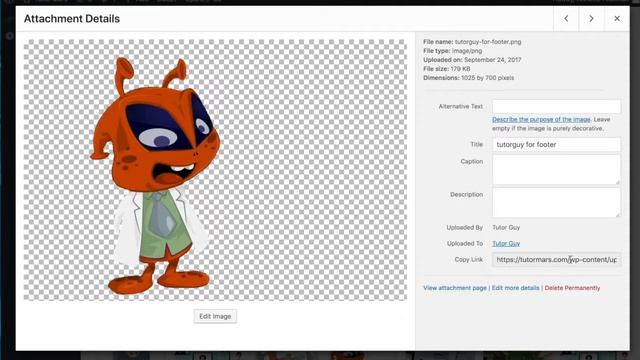The width and height of the screenshot is (640, 360).
Task: Click the 'Uploaded on: September 24, 2017' text
Action: coord(472,60)
